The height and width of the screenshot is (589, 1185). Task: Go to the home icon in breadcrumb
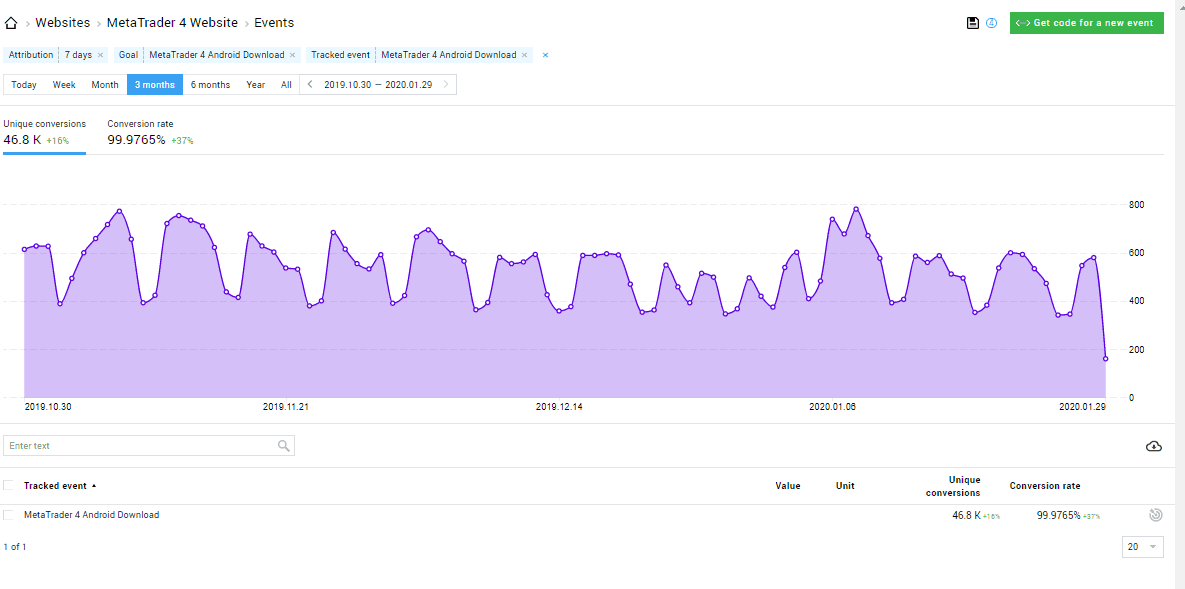[11, 23]
